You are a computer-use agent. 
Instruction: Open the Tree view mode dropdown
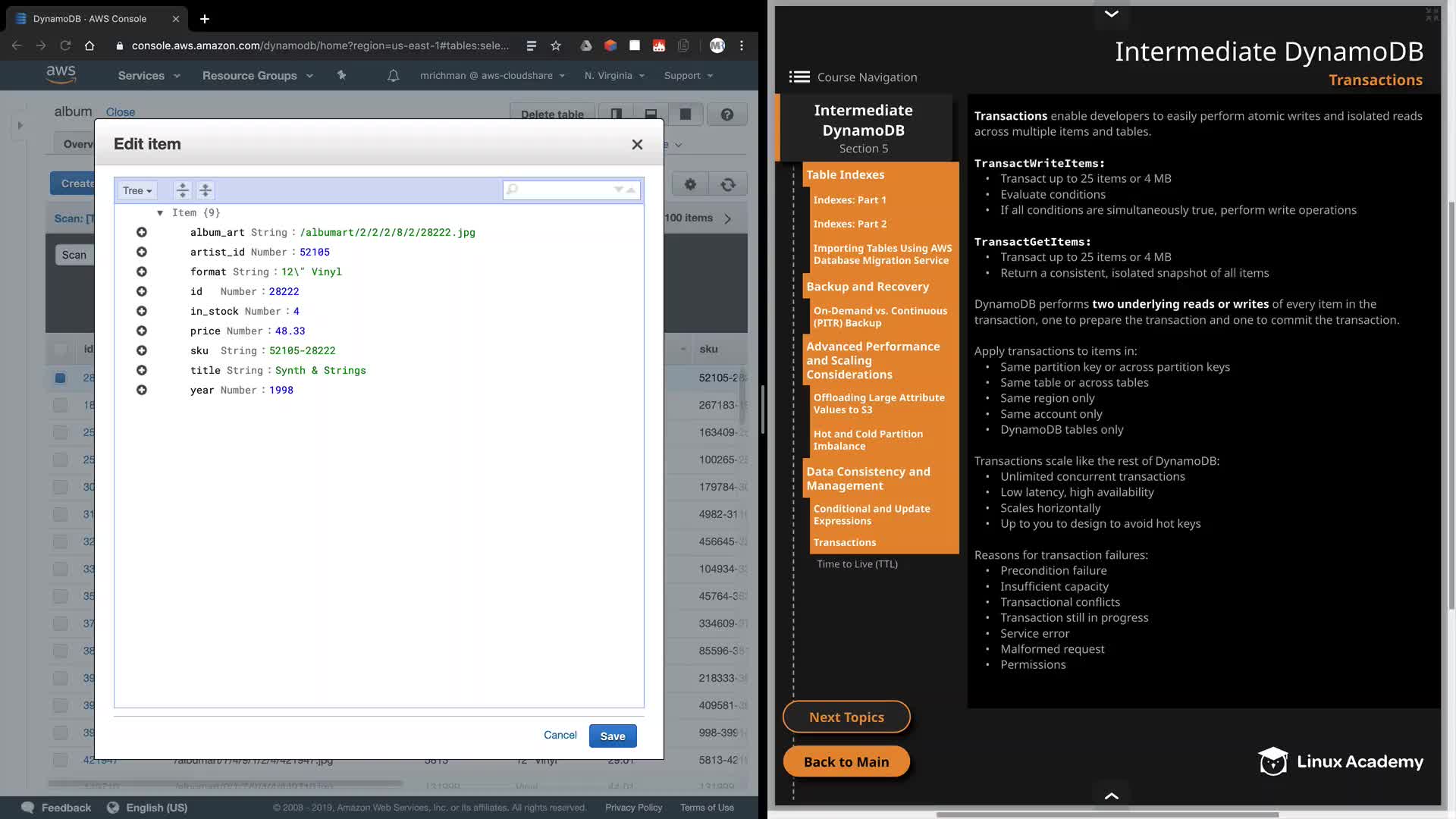coord(137,191)
